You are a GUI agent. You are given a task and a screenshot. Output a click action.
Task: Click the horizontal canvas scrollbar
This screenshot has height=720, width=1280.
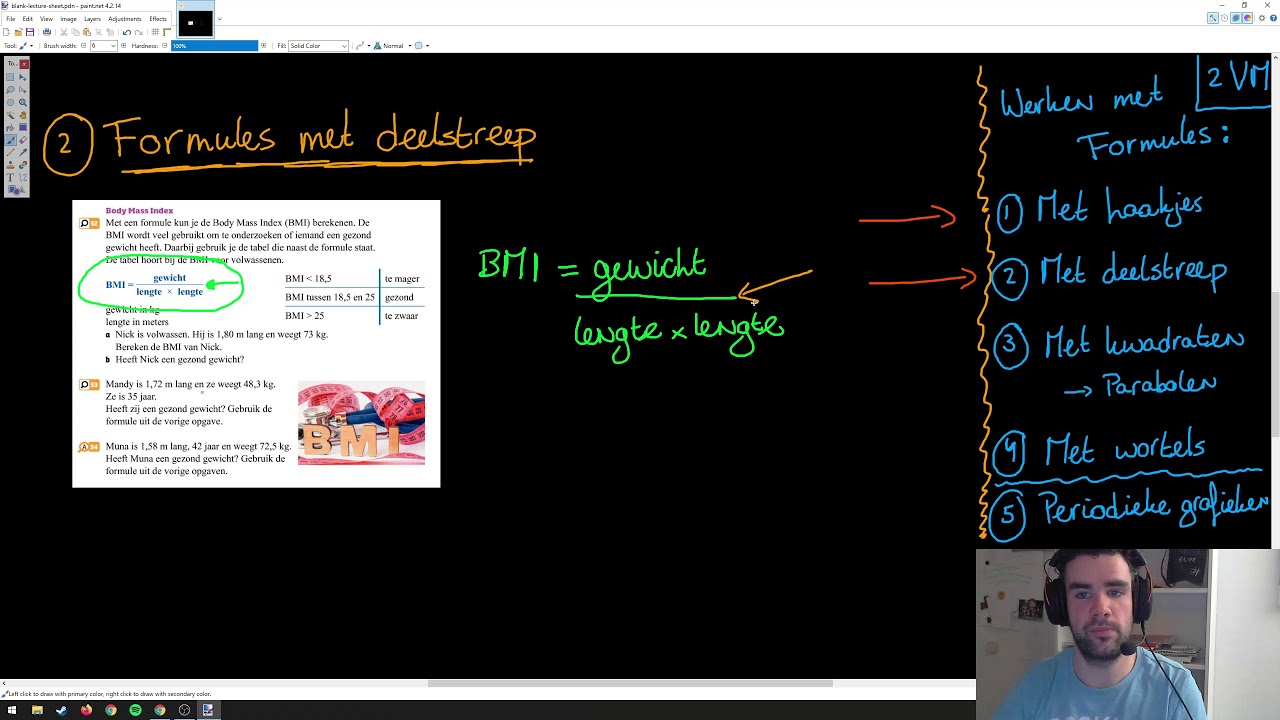coord(630,684)
